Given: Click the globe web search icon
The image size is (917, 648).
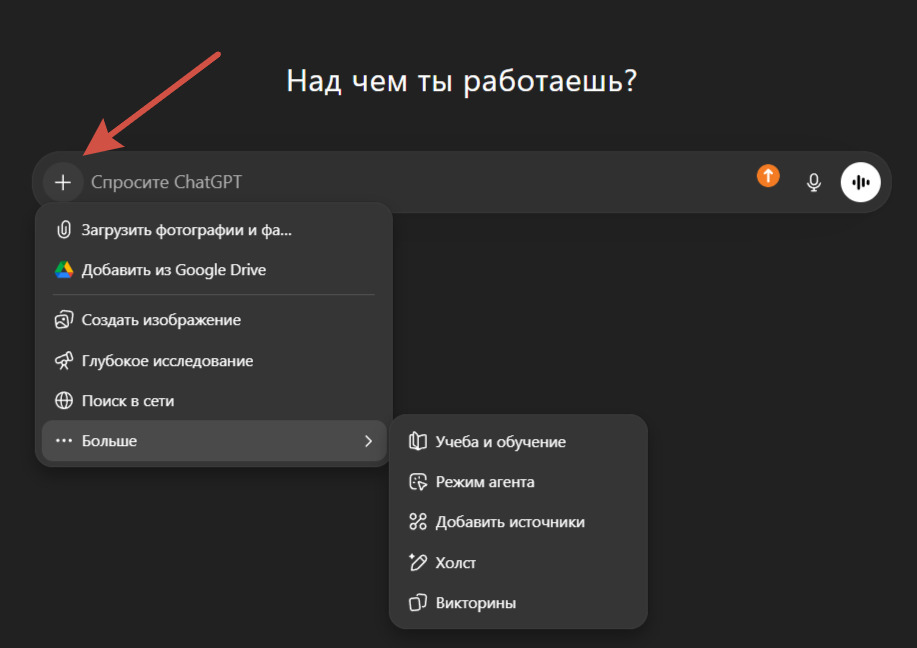Looking at the screenshot, I should coord(64,401).
